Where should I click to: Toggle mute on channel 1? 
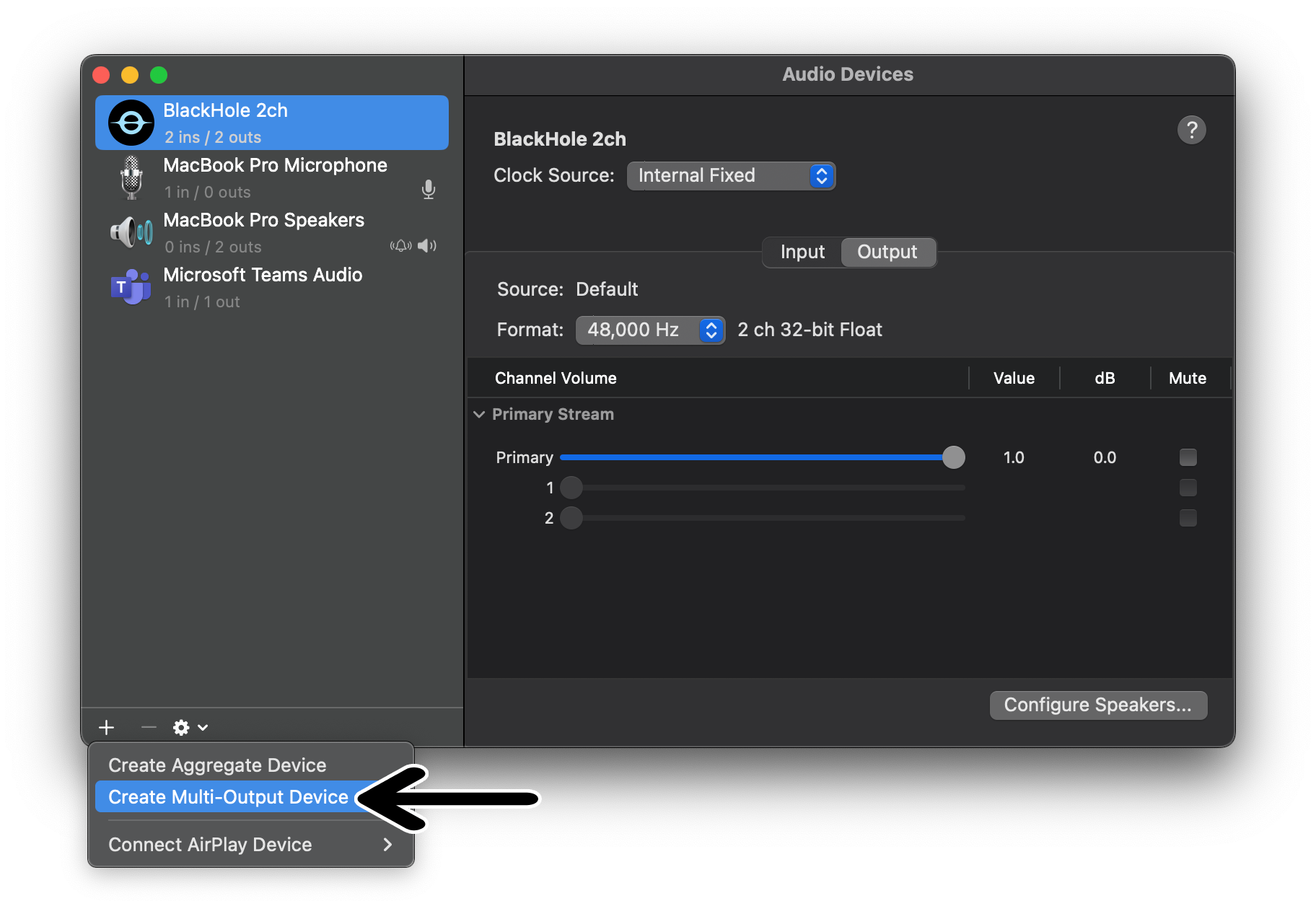pos(1188,487)
